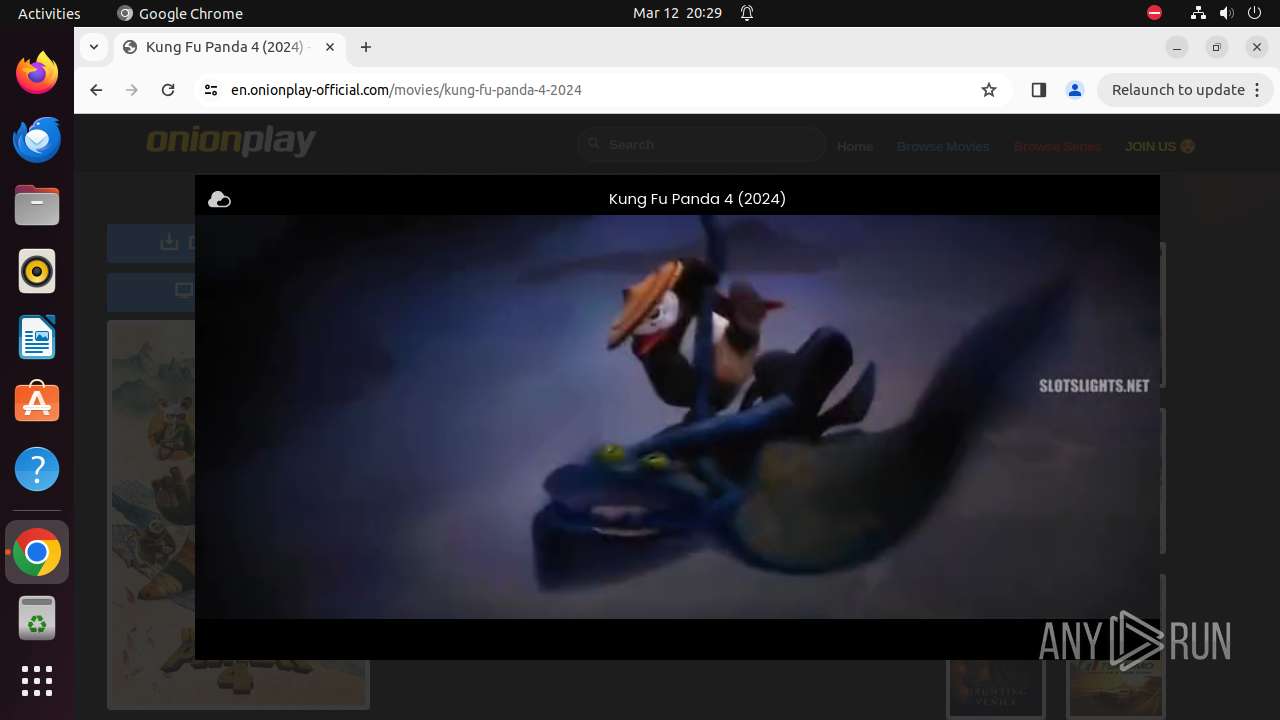
Task: Open a new browser tab
Action: click(366, 47)
